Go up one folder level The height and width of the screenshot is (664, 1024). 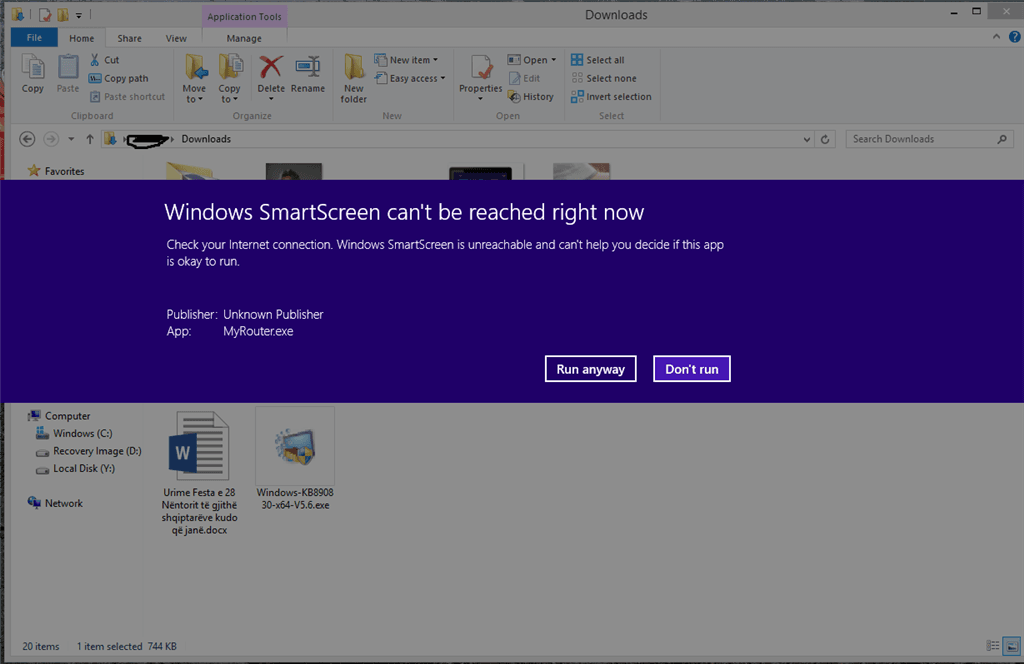pos(90,139)
